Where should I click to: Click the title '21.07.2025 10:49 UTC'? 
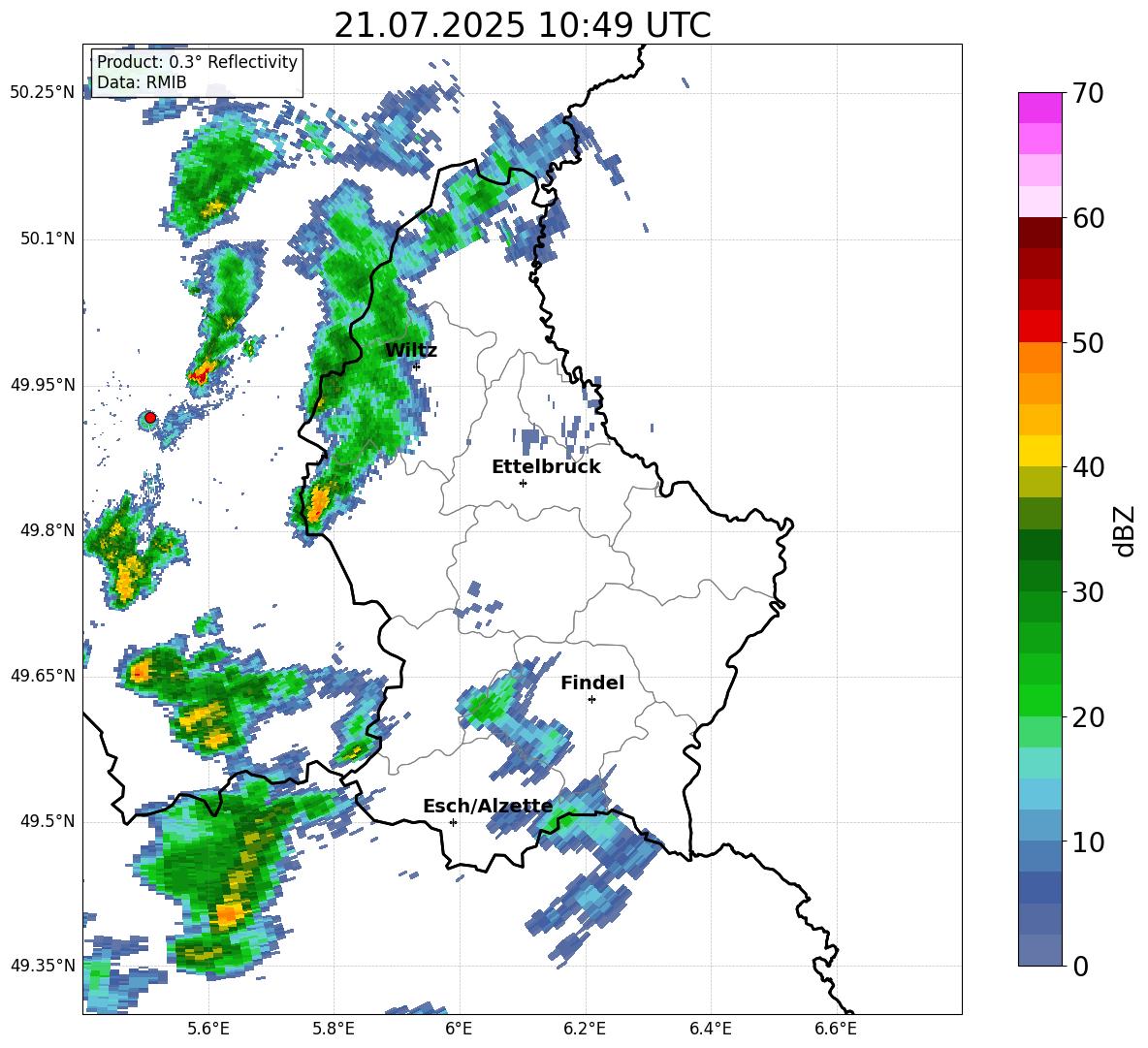pyautogui.click(x=522, y=25)
